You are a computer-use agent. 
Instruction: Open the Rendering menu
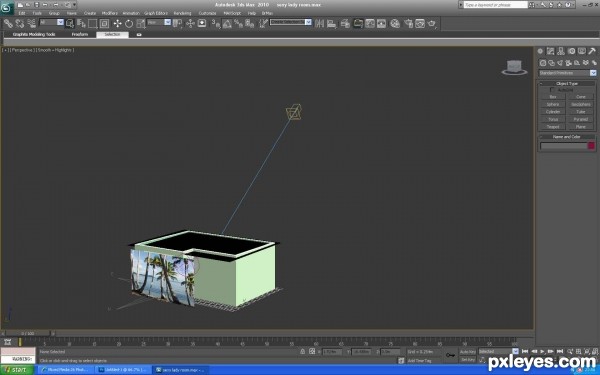point(182,13)
